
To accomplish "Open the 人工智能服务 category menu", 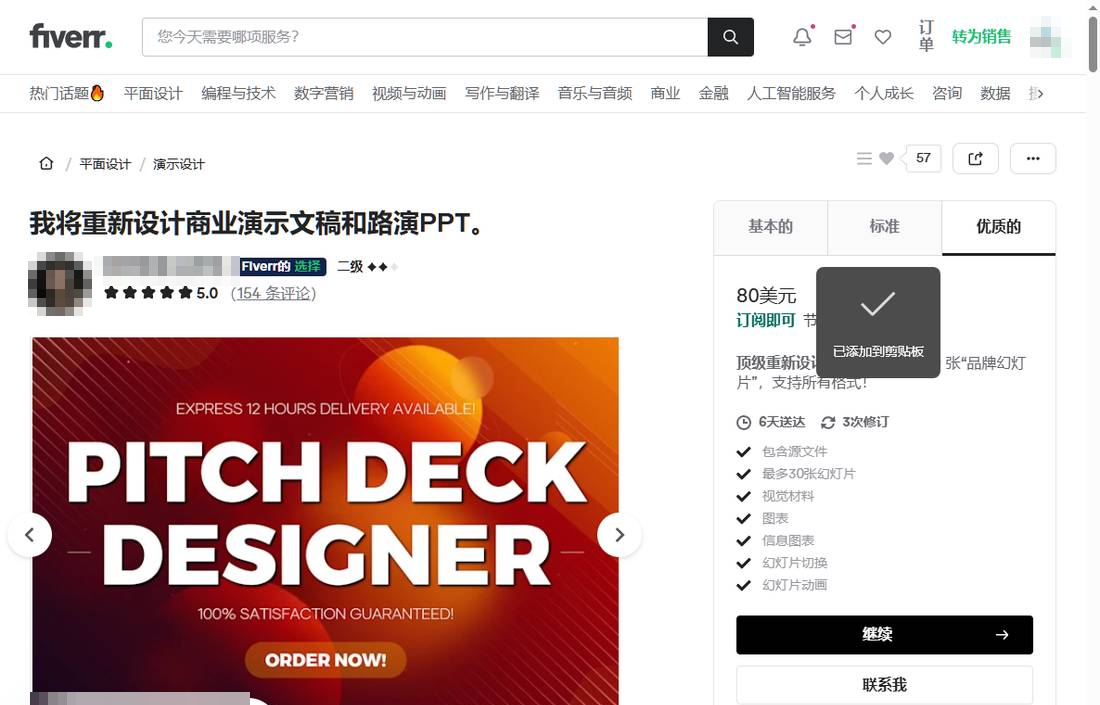I will pyautogui.click(x=791, y=93).
